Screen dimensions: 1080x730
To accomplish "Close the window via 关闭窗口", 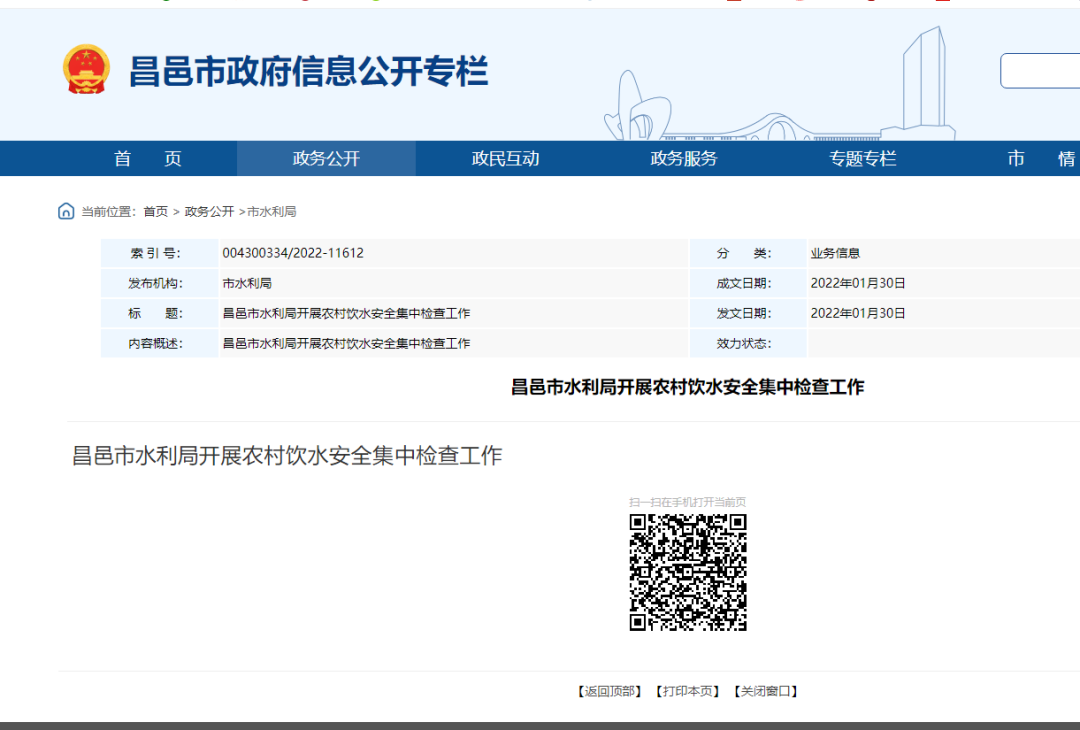I will tap(765, 691).
